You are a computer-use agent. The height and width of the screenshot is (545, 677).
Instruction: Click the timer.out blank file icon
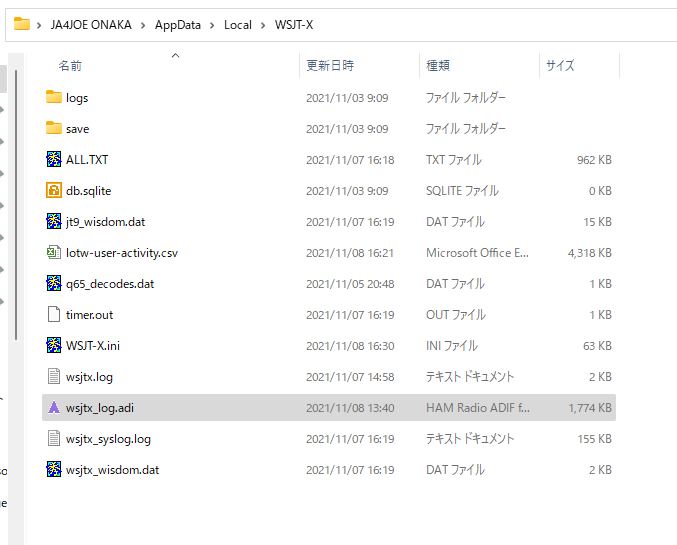54,314
